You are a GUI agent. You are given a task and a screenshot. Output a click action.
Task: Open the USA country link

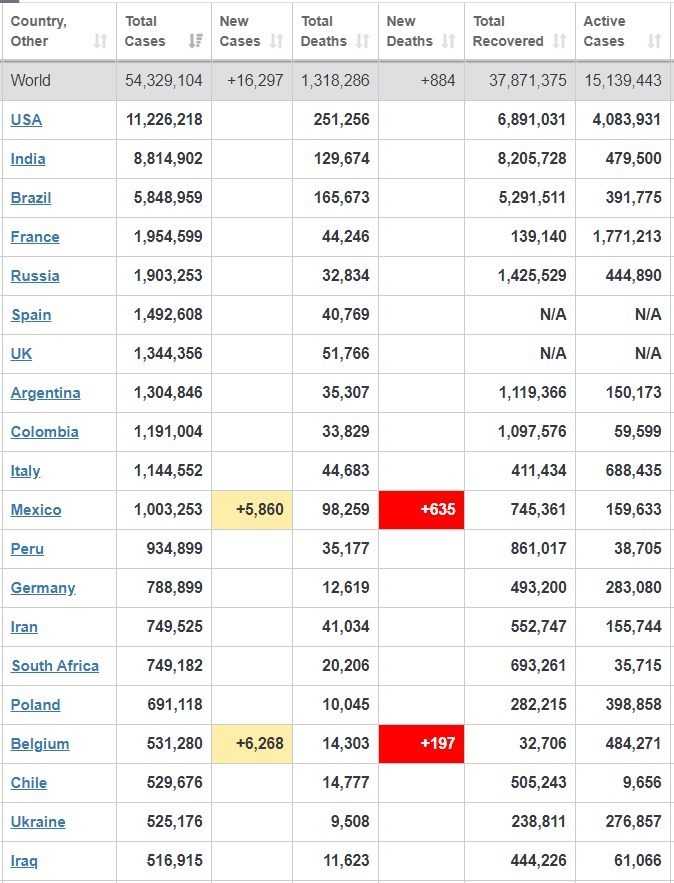pos(26,120)
